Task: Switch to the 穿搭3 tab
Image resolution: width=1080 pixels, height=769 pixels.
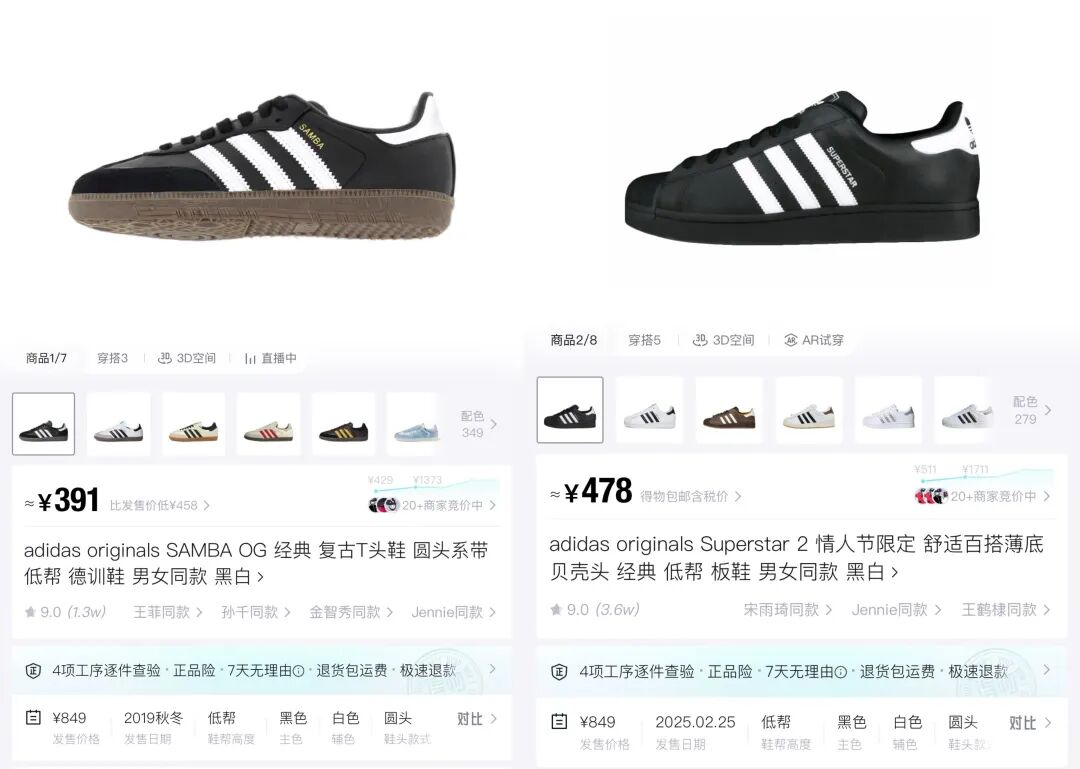Action: pos(112,358)
